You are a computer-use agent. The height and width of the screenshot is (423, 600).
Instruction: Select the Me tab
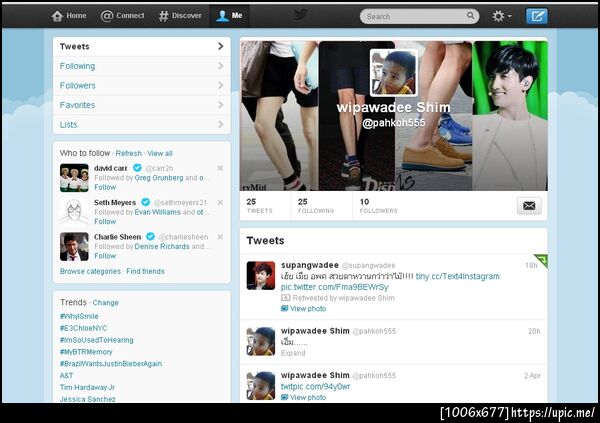[x=229, y=16]
